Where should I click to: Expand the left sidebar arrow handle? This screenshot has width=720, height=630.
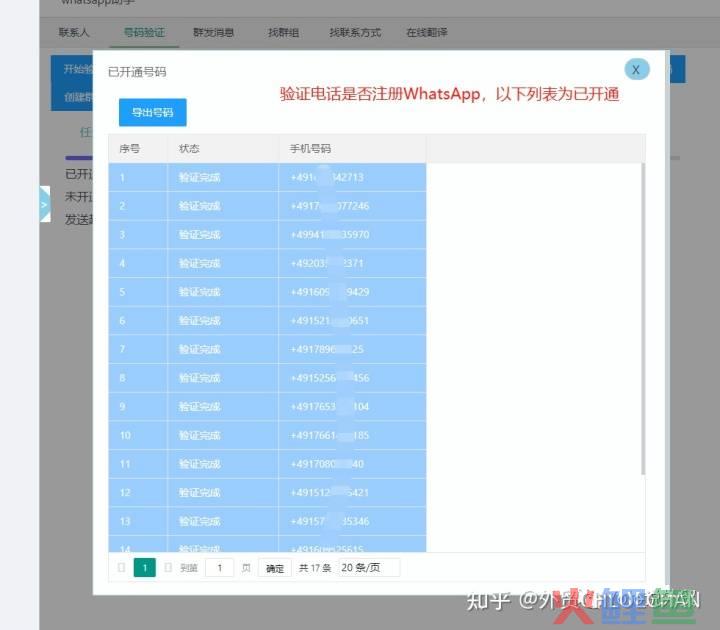click(45, 204)
